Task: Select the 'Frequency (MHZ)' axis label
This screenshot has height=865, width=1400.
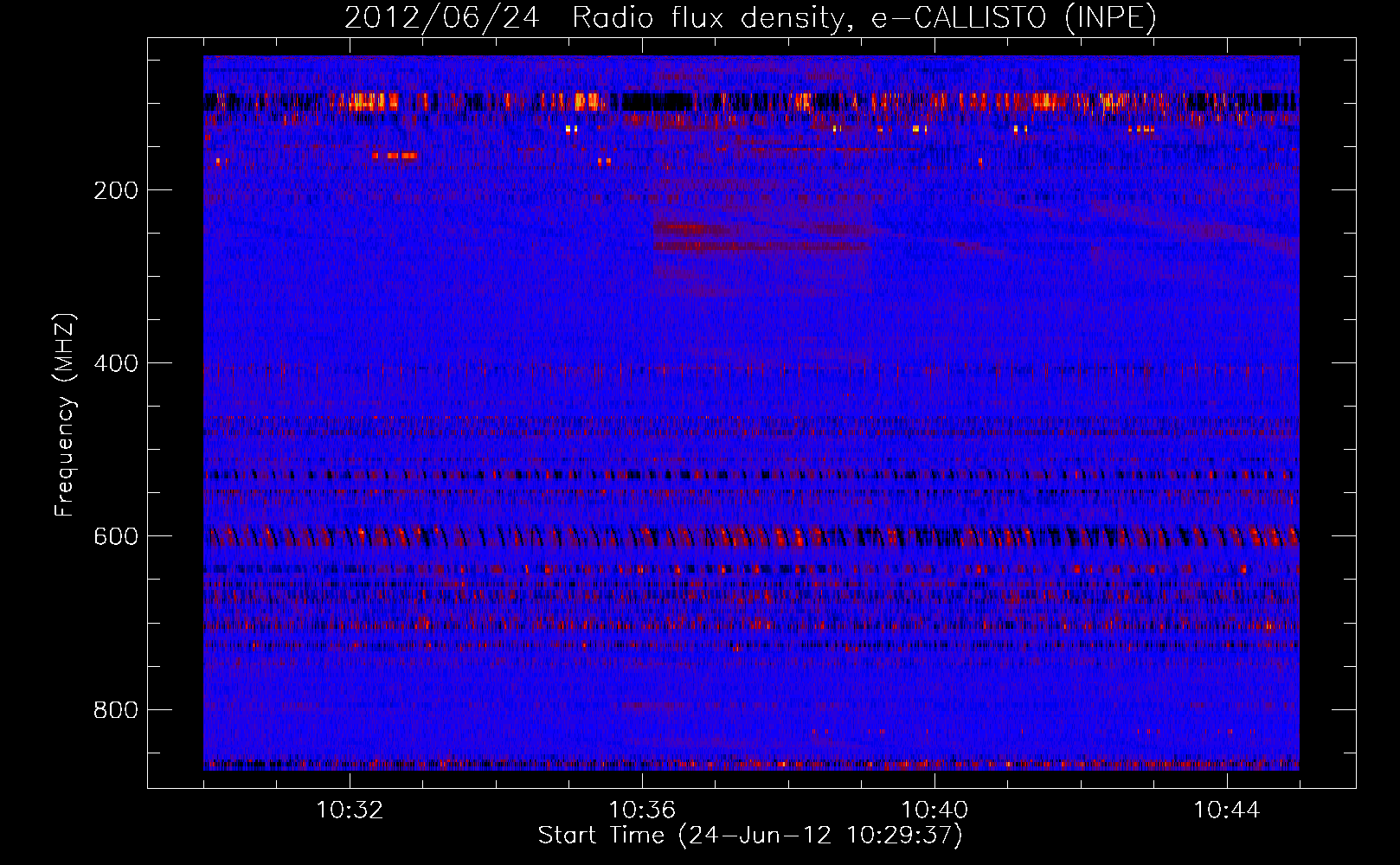Action: (x=65, y=415)
